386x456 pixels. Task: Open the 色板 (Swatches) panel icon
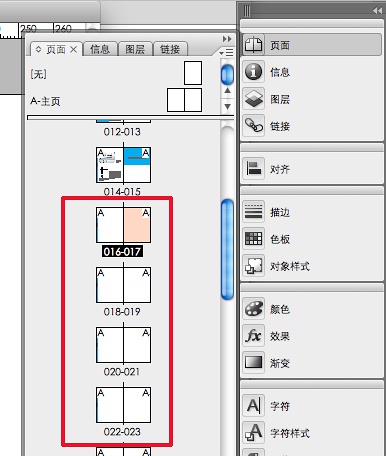pos(254,239)
